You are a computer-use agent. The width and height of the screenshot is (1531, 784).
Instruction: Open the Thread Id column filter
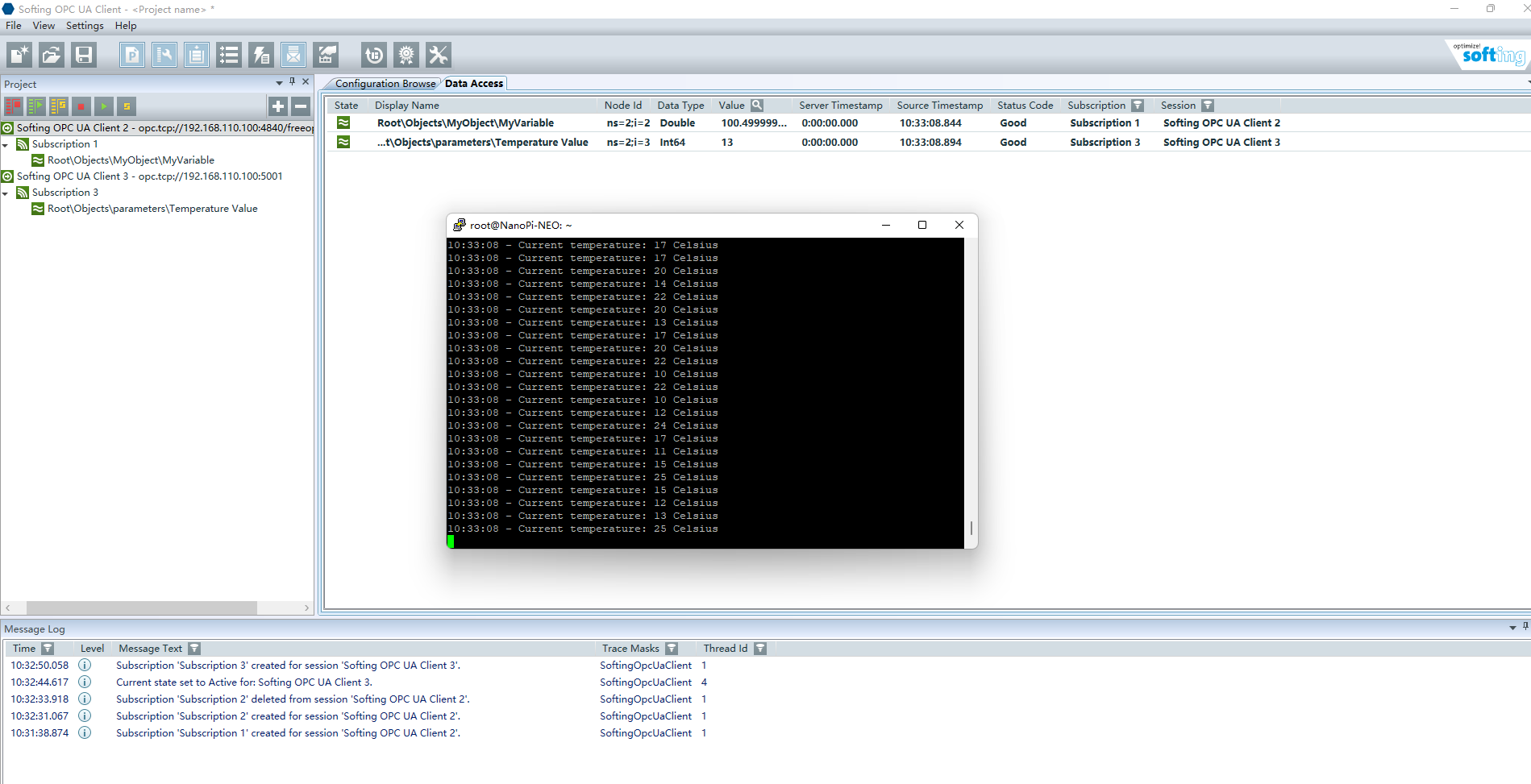(760, 649)
